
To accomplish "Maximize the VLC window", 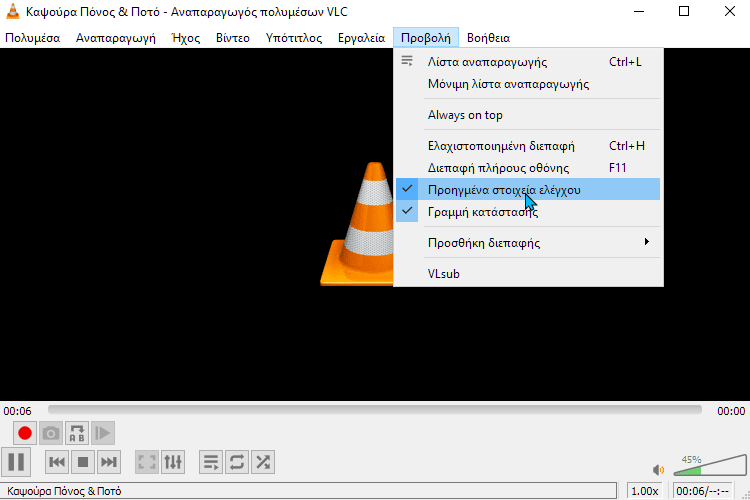I will click(x=684, y=11).
